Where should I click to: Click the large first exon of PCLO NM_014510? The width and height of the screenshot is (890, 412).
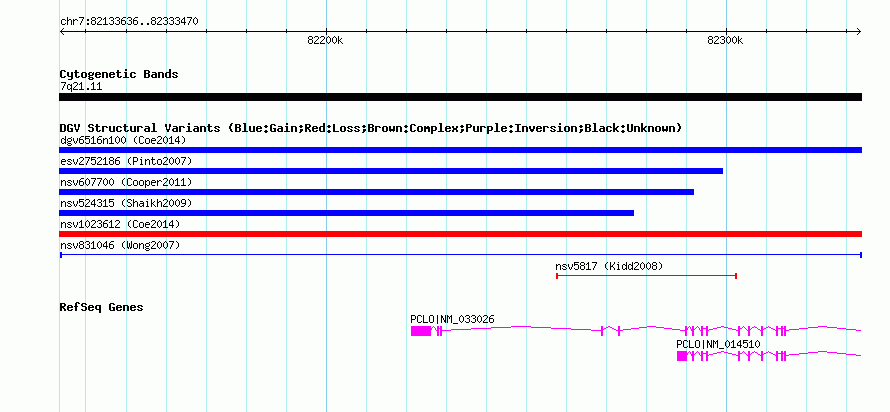[x=682, y=356]
